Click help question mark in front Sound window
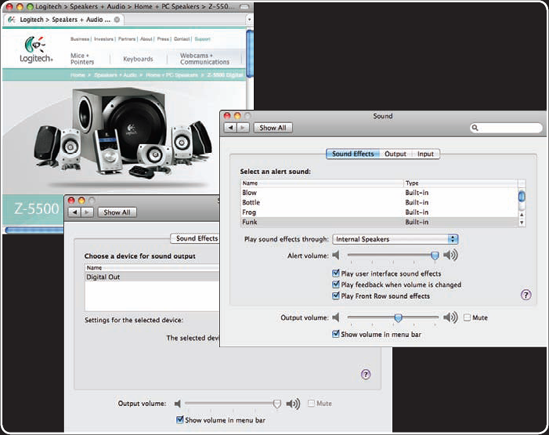This screenshot has width=549, height=435. coord(526,295)
